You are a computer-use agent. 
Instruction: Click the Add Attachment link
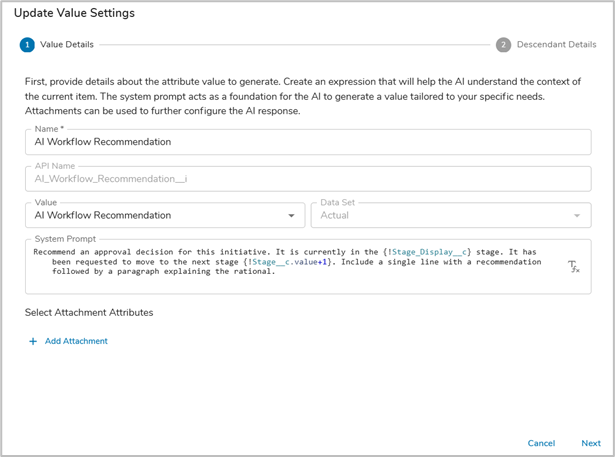point(76,341)
